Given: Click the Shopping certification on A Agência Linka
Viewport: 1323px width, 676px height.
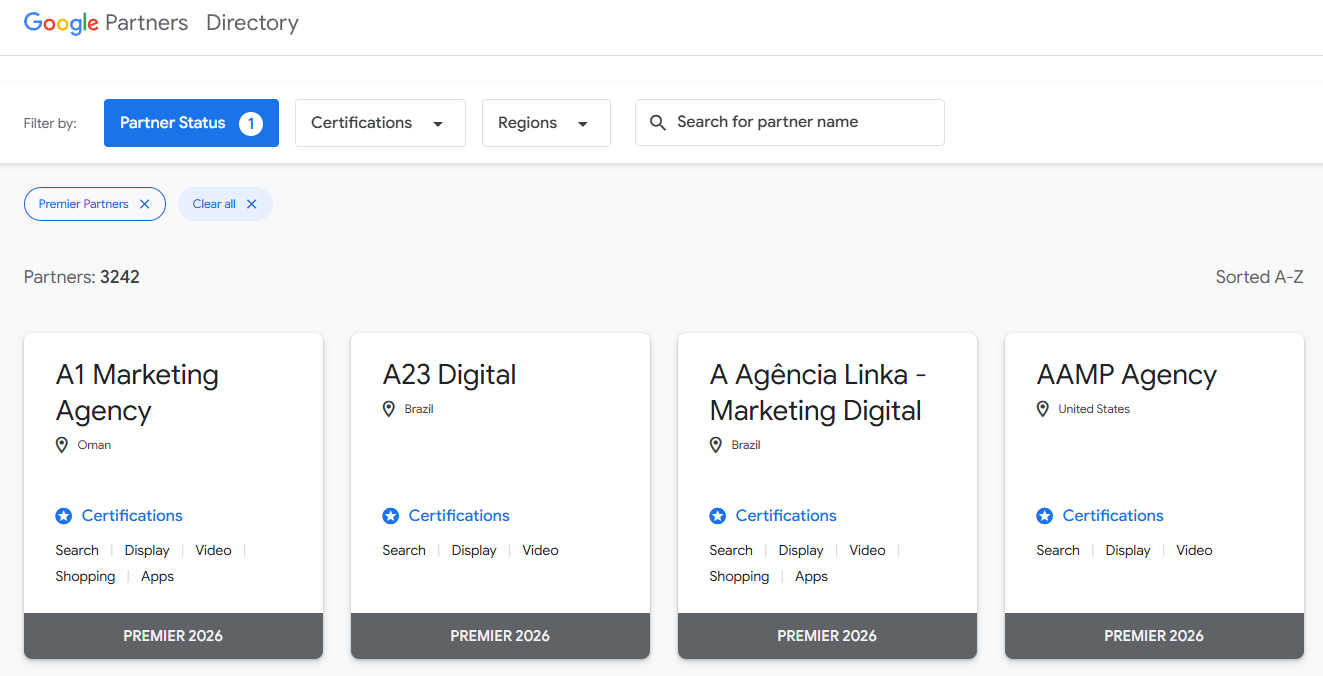Looking at the screenshot, I should coord(739,576).
